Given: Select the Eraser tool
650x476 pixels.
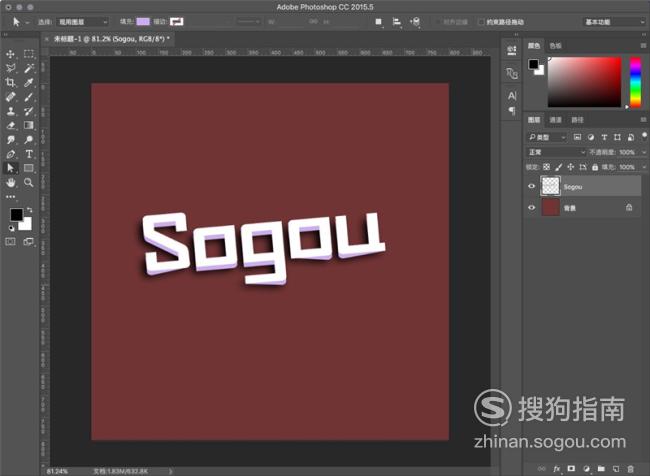Looking at the screenshot, I should coord(10,125).
